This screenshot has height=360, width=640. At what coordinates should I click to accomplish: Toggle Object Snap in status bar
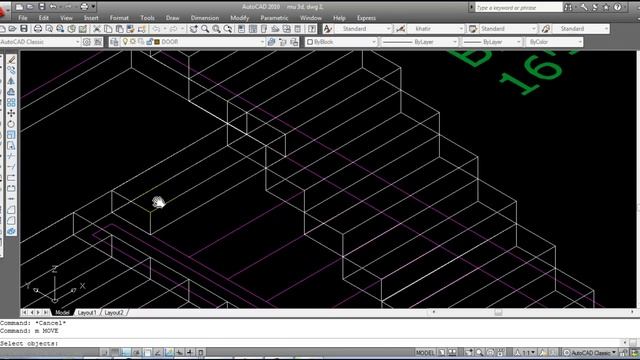147,352
